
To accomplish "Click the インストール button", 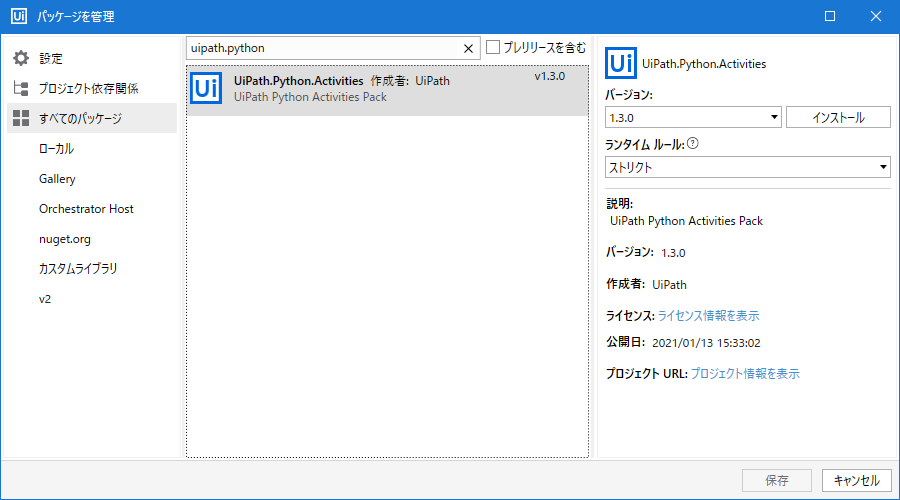I will tap(838, 117).
